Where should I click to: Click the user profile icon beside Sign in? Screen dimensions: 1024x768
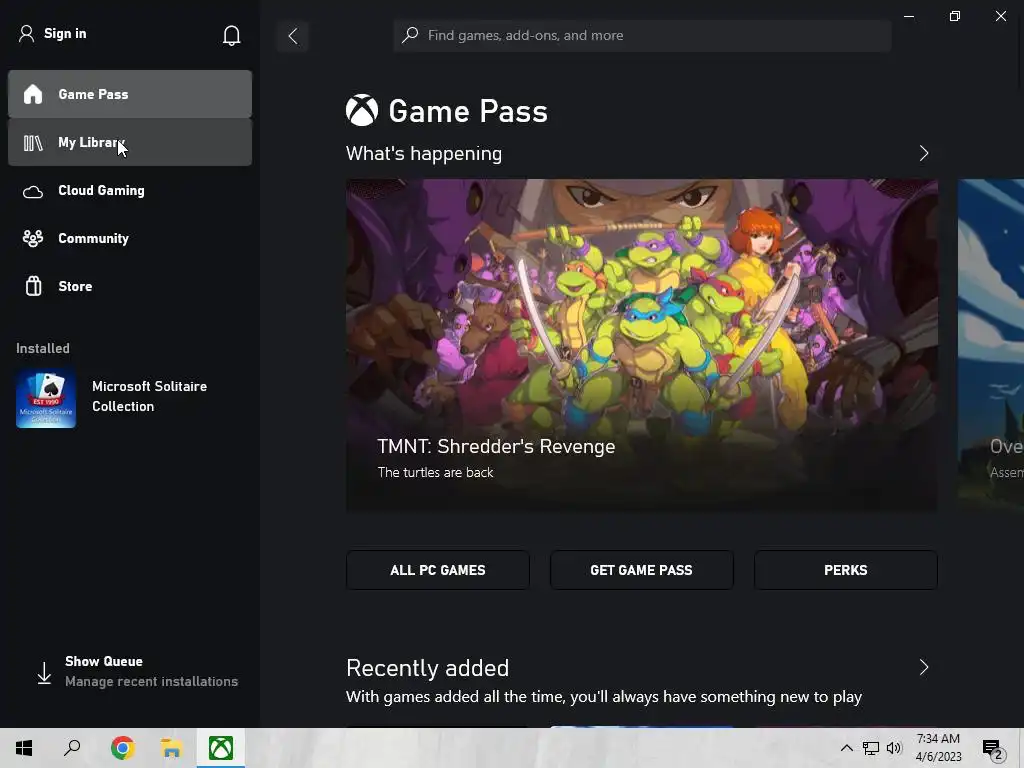click(26, 33)
